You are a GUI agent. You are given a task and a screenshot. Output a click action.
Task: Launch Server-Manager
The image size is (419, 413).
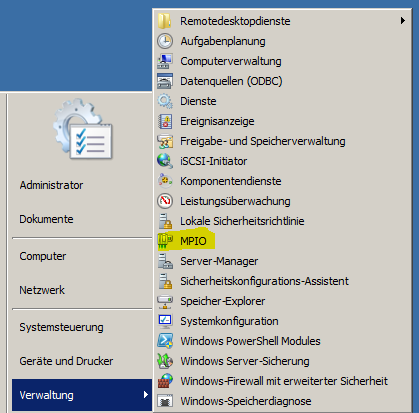click(x=282, y=261)
